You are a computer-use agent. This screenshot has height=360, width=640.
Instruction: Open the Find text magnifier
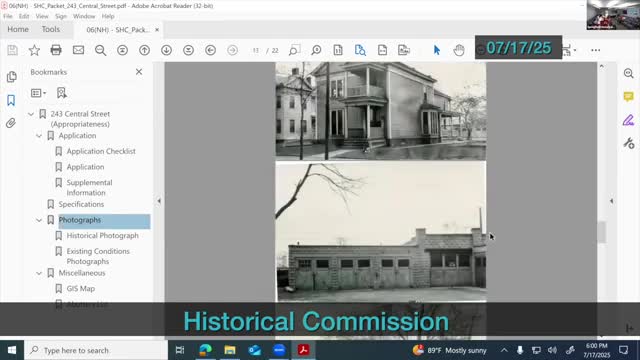click(x=100, y=50)
